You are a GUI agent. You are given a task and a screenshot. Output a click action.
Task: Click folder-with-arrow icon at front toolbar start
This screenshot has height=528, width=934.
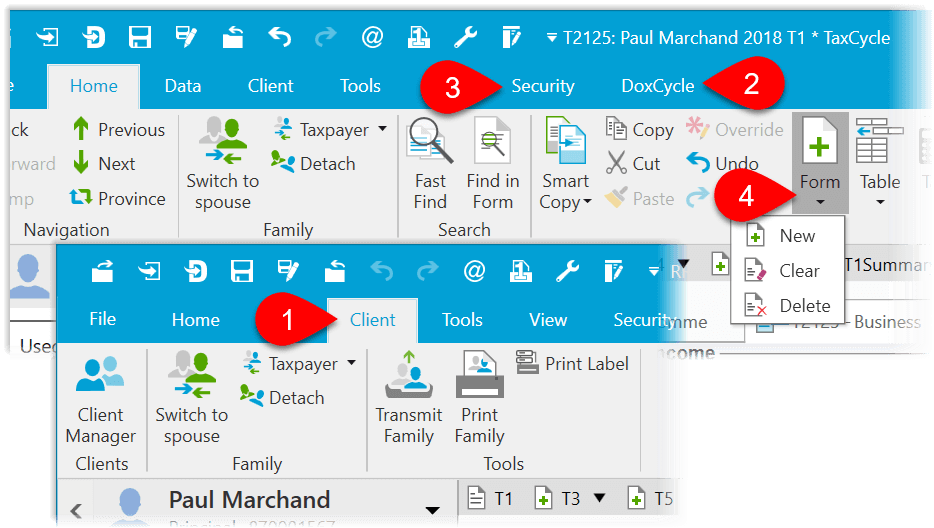(102, 271)
